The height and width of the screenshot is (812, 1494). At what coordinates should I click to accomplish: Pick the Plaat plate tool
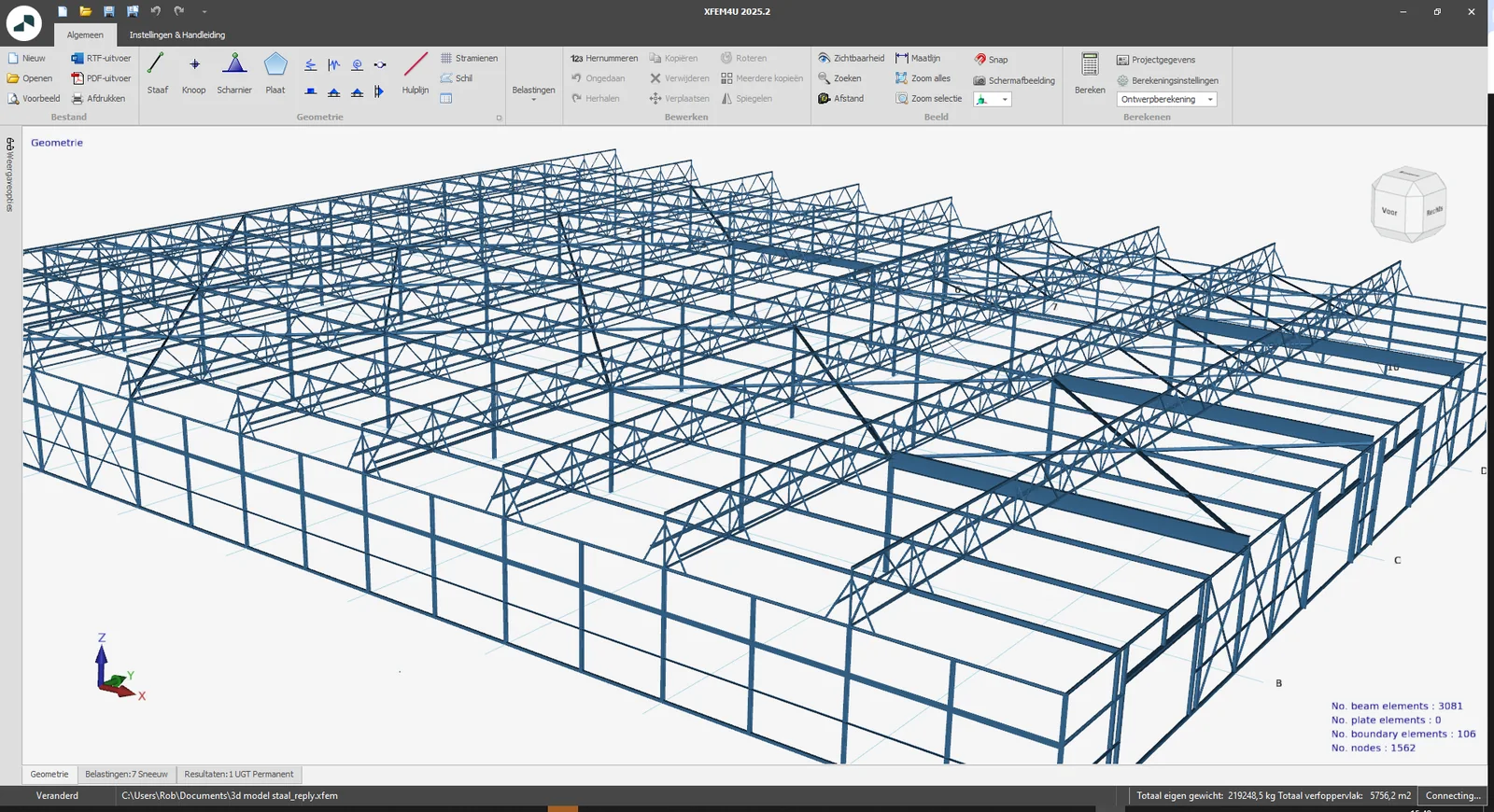(275, 74)
